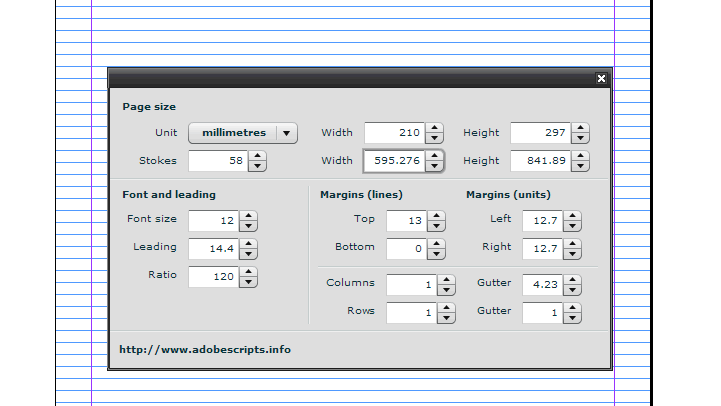
Task: Click the Height field showing 297
Action: tap(541, 133)
